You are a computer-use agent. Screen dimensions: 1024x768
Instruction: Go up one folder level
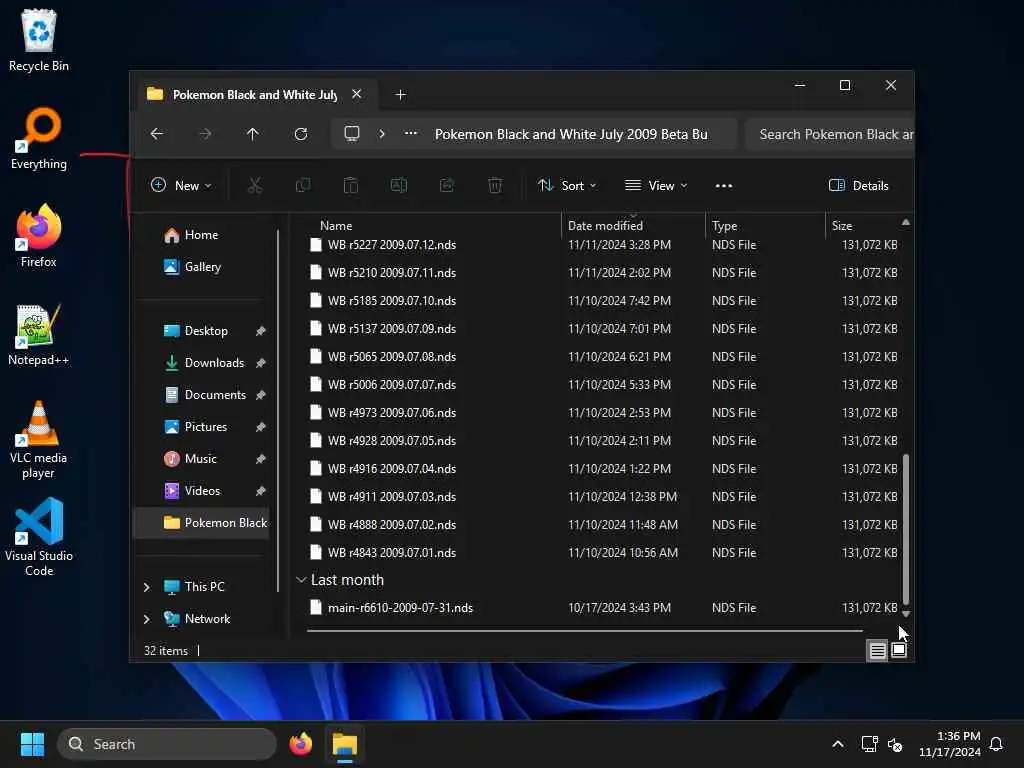click(x=253, y=134)
